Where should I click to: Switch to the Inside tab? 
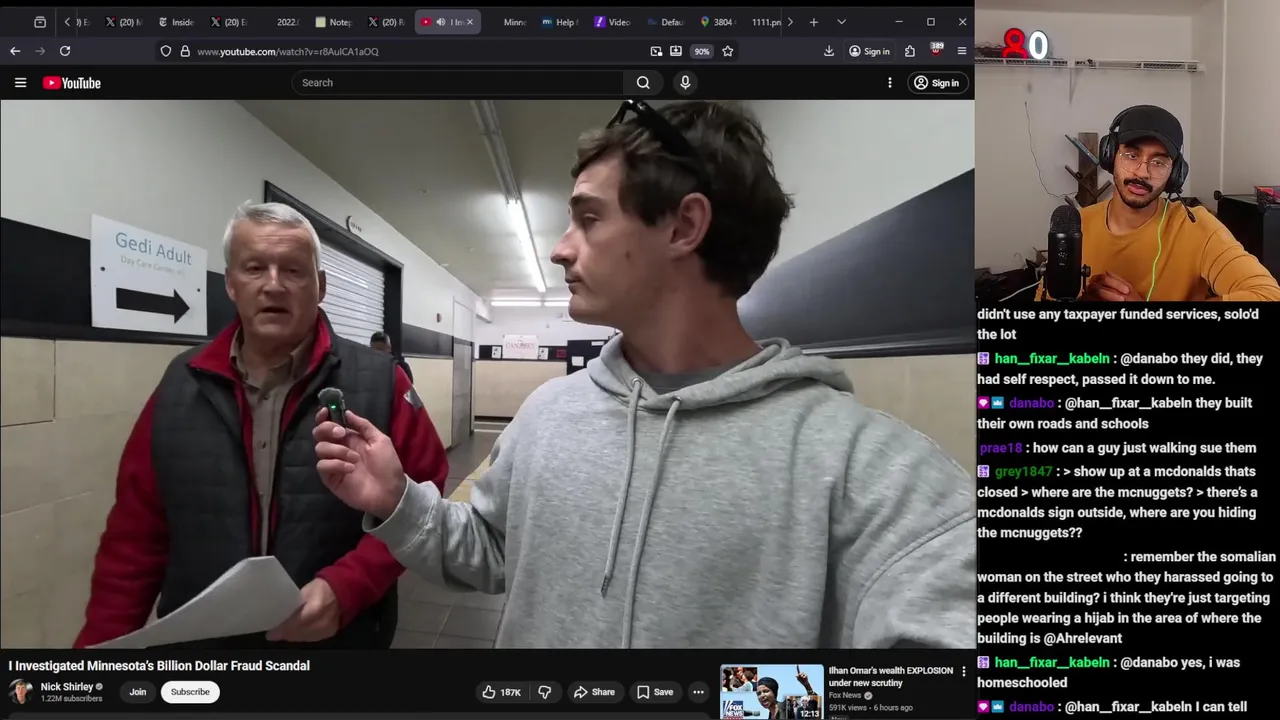point(176,22)
